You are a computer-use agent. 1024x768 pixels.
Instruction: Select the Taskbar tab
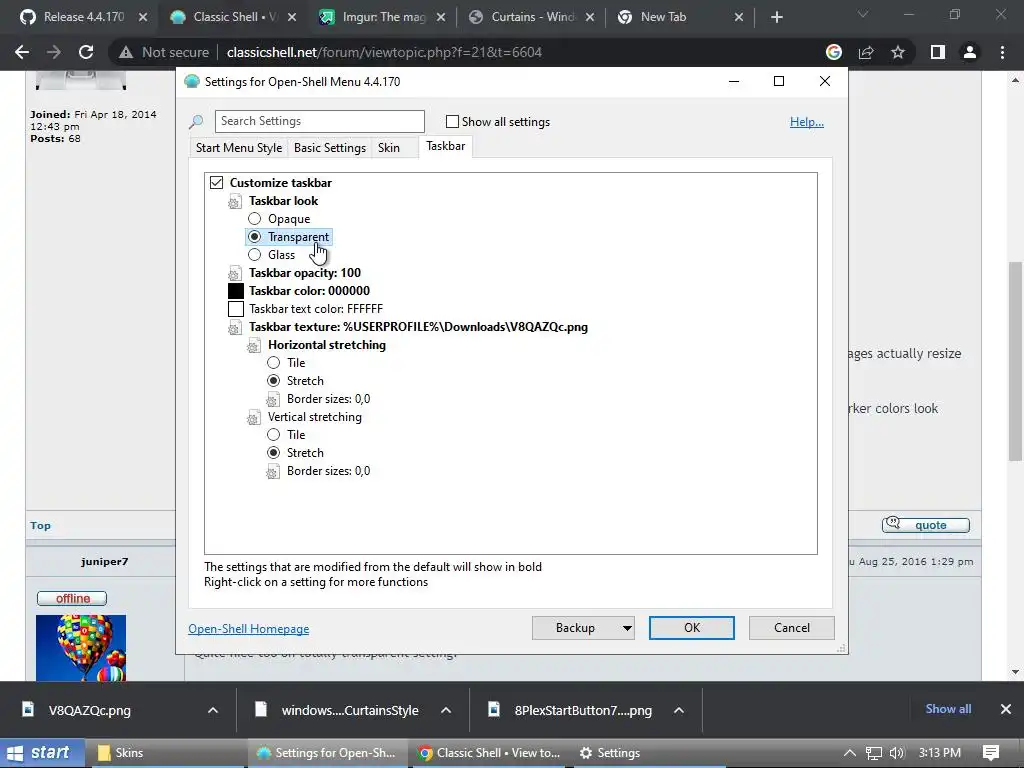point(445,146)
